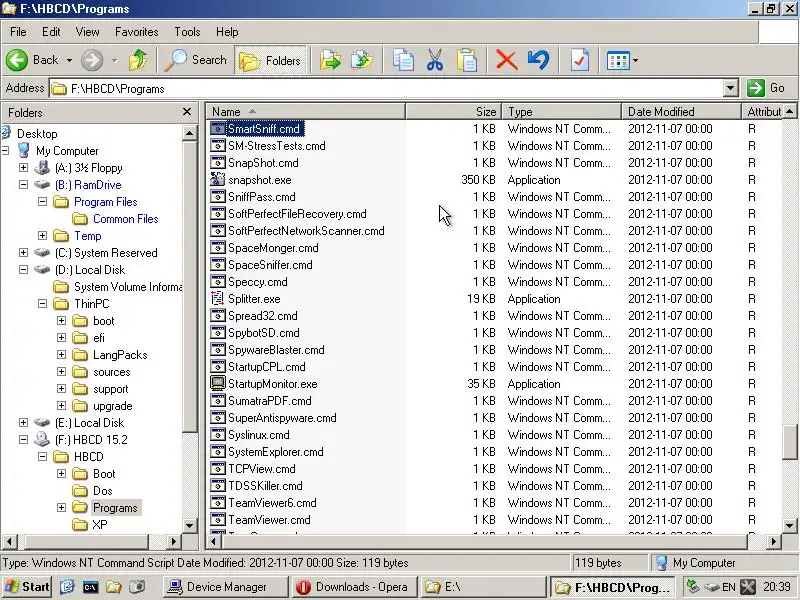The image size is (800, 600).
Task: Click the HBCD 15.2 disc drive icon
Action: click(x=42, y=439)
